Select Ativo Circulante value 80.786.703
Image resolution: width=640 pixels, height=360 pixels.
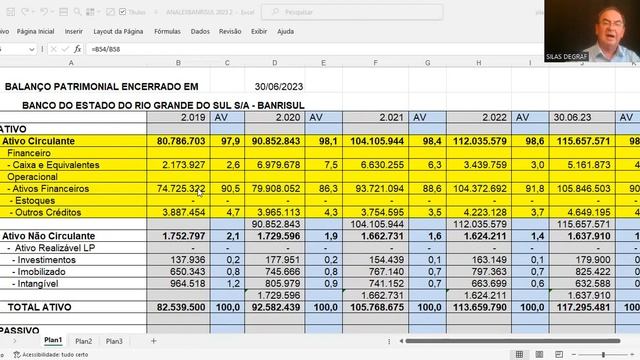click(x=178, y=141)
